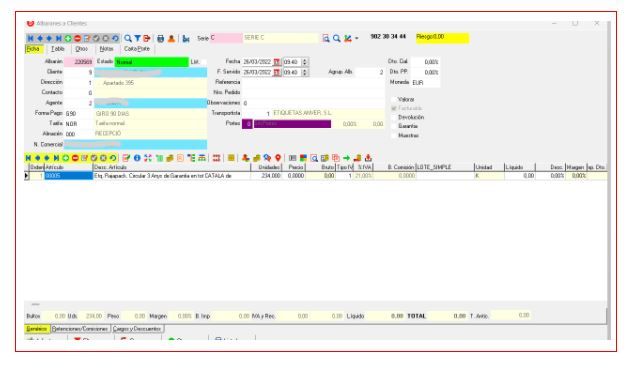Open the F. Servicio calendar picker

point(277,72)
